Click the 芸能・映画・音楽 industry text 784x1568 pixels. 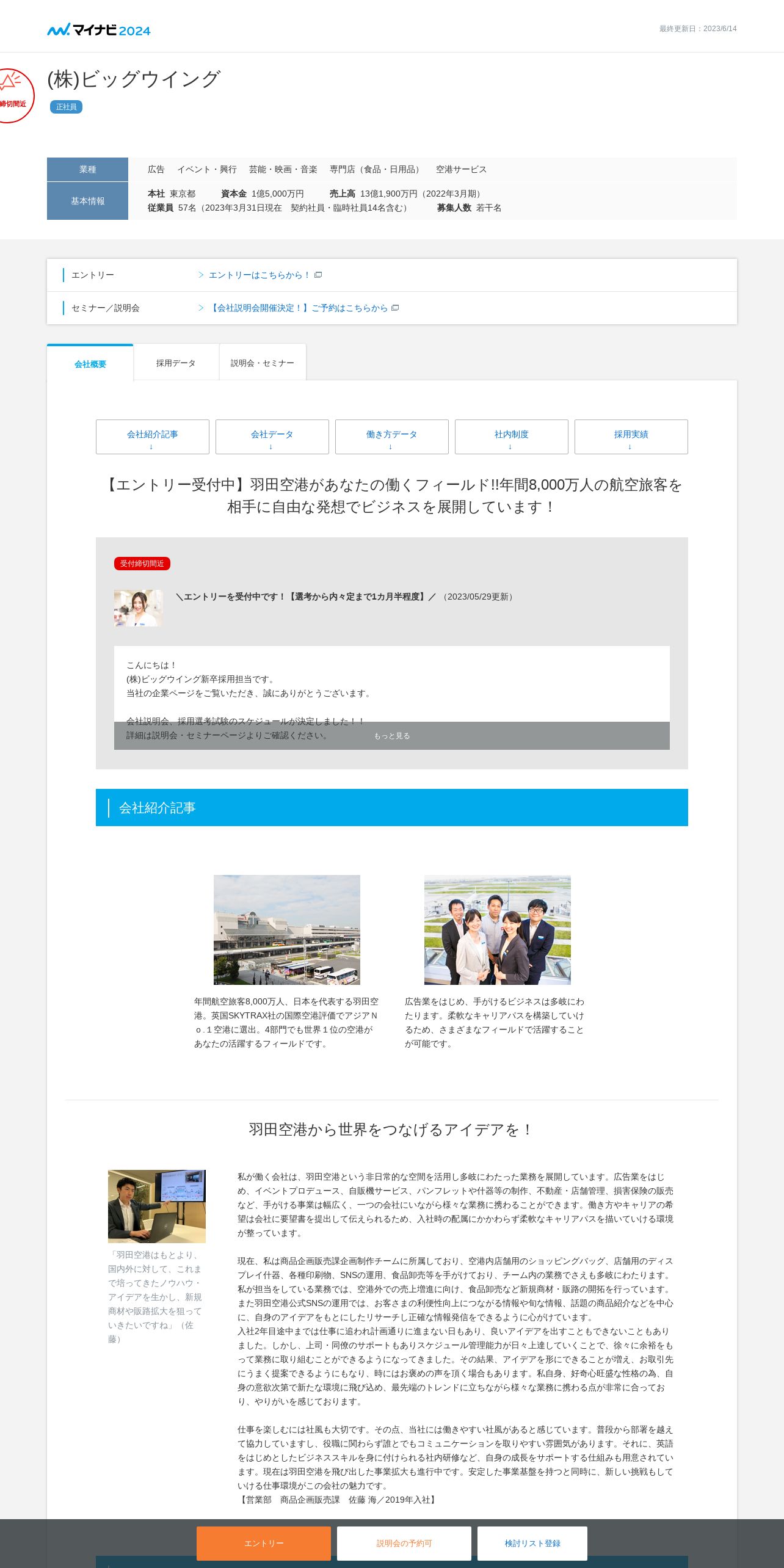283,170
